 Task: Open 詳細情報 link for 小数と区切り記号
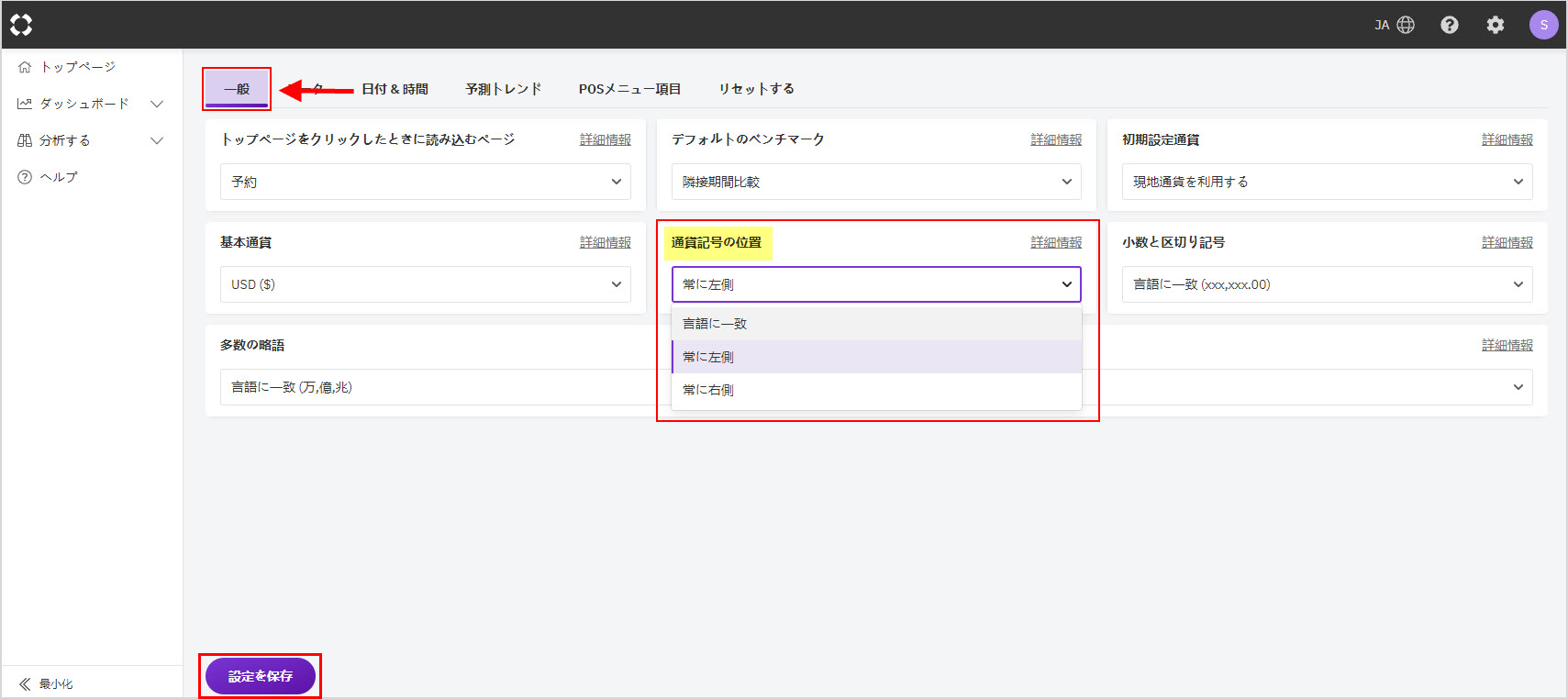1507,242
